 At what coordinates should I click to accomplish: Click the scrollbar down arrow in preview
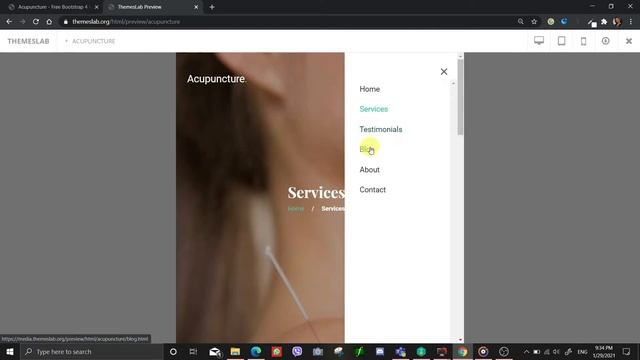tap(460, 340)
